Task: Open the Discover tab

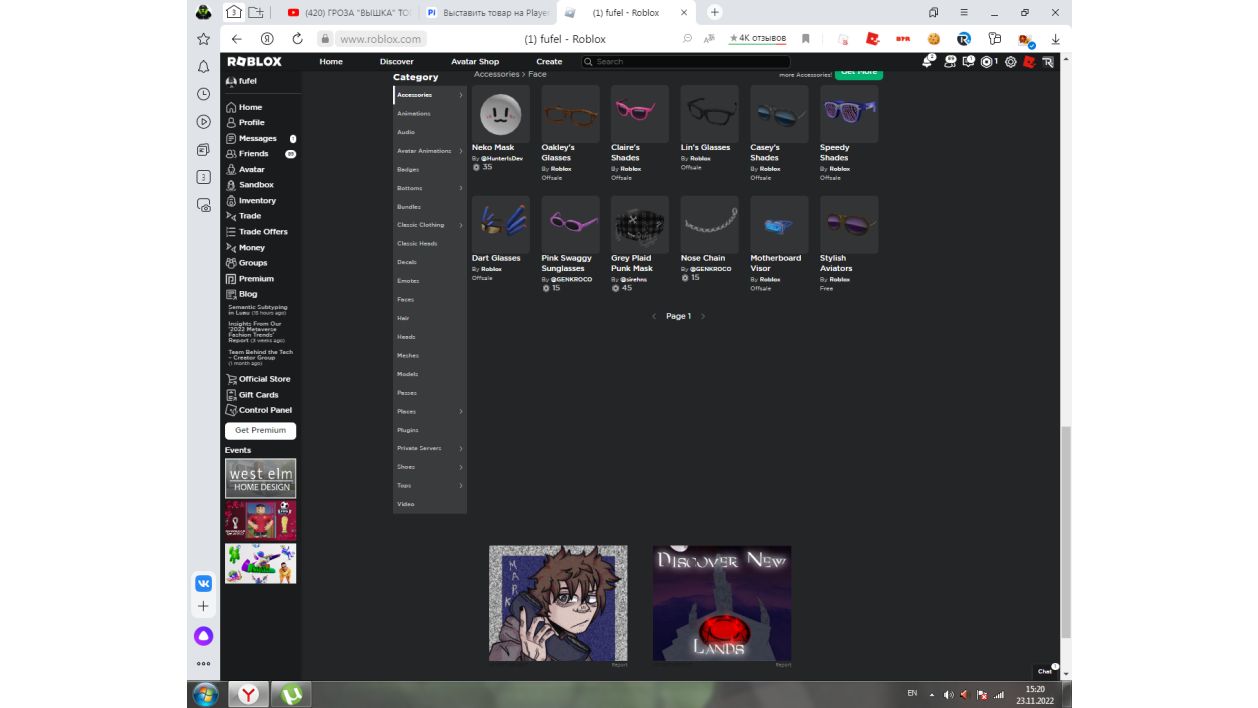Action: 397,62
